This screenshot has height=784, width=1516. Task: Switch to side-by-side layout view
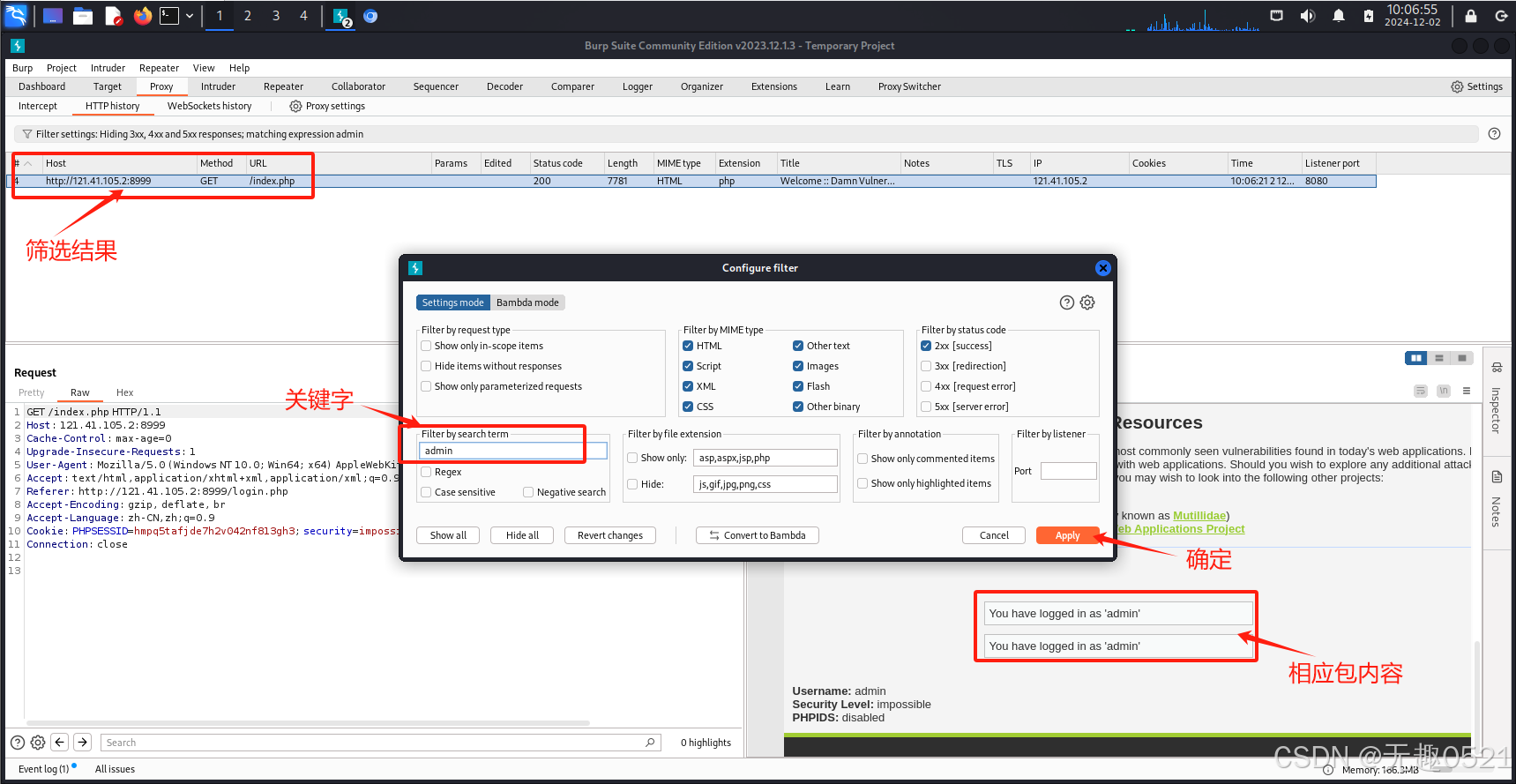[1416, 358]
